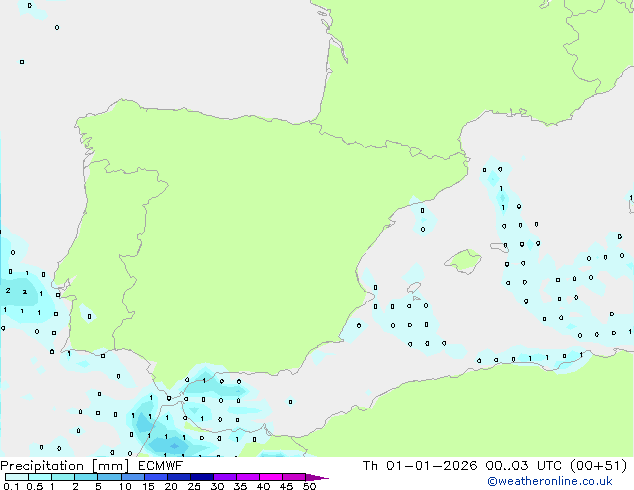Select the purple 30–35 mm legend swatch
This screenshot has height=490, width=634.
coord(225,477)
